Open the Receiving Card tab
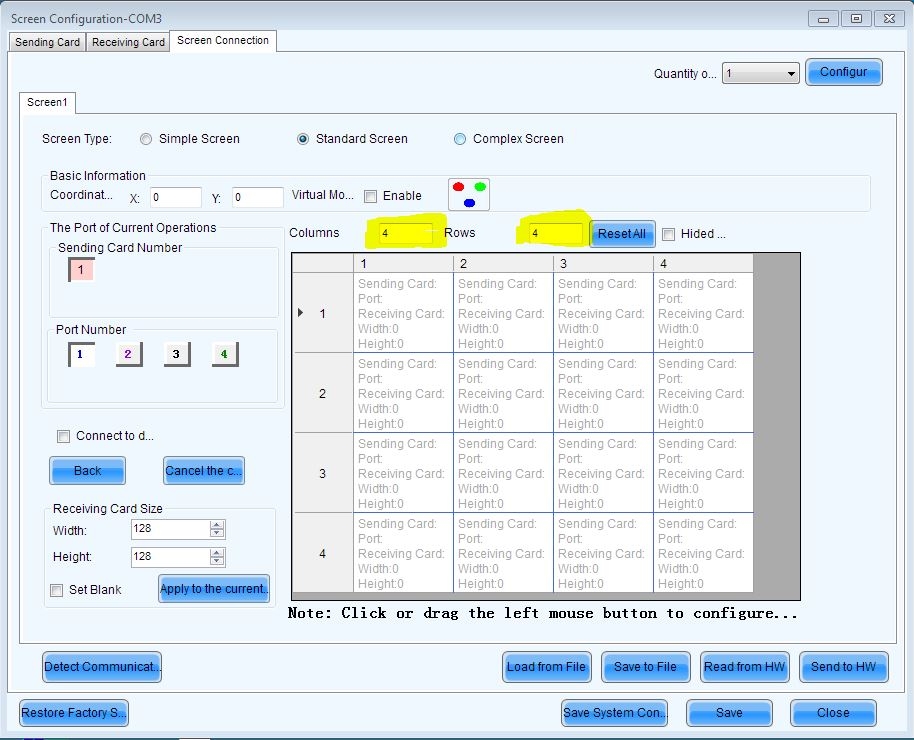This screenshot has width=914, height=740. [x=128, y=42]
